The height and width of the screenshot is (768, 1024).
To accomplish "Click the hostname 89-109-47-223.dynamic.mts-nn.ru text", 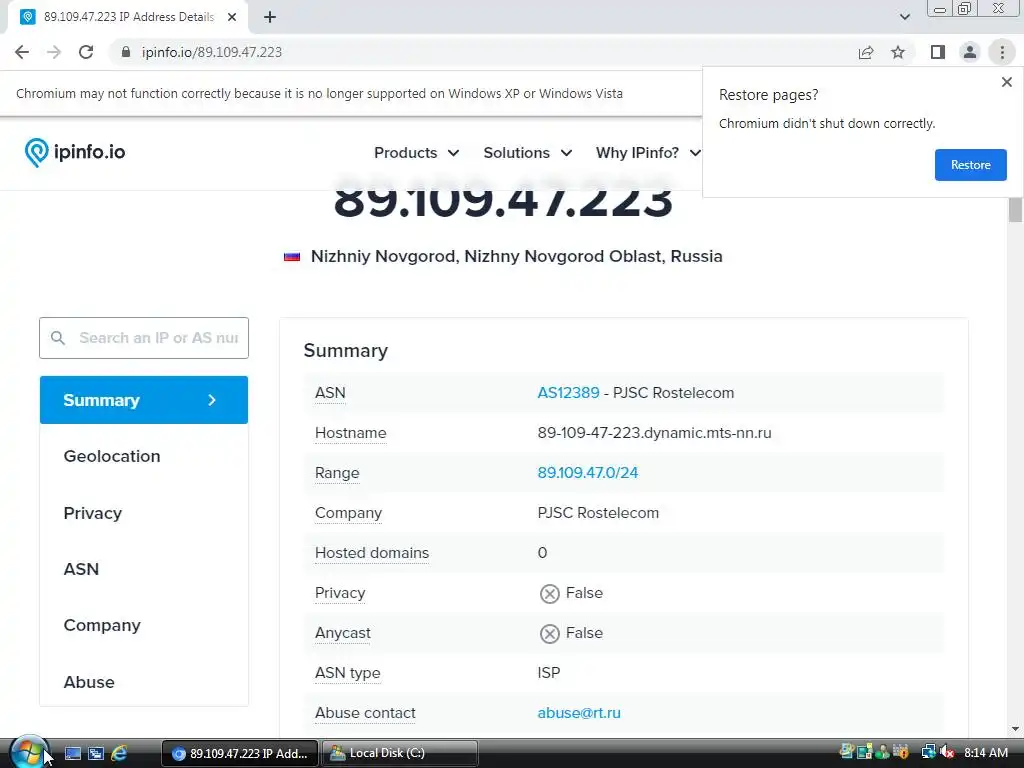I will pos(654,433).
